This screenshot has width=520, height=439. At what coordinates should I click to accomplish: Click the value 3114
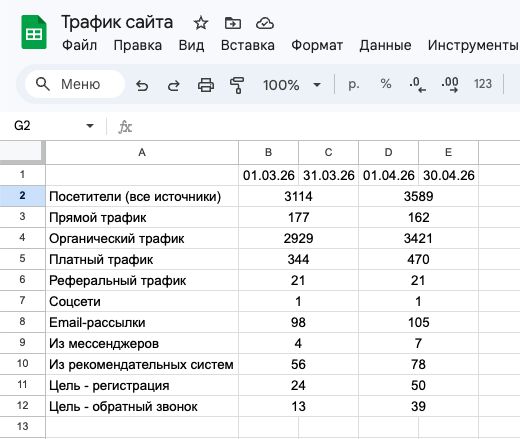click(298, 196)
